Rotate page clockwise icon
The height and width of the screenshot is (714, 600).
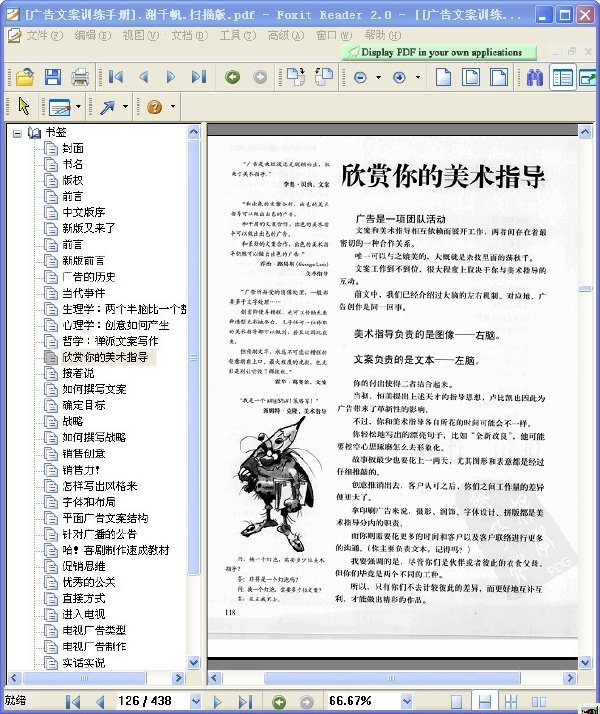[295, 76]
